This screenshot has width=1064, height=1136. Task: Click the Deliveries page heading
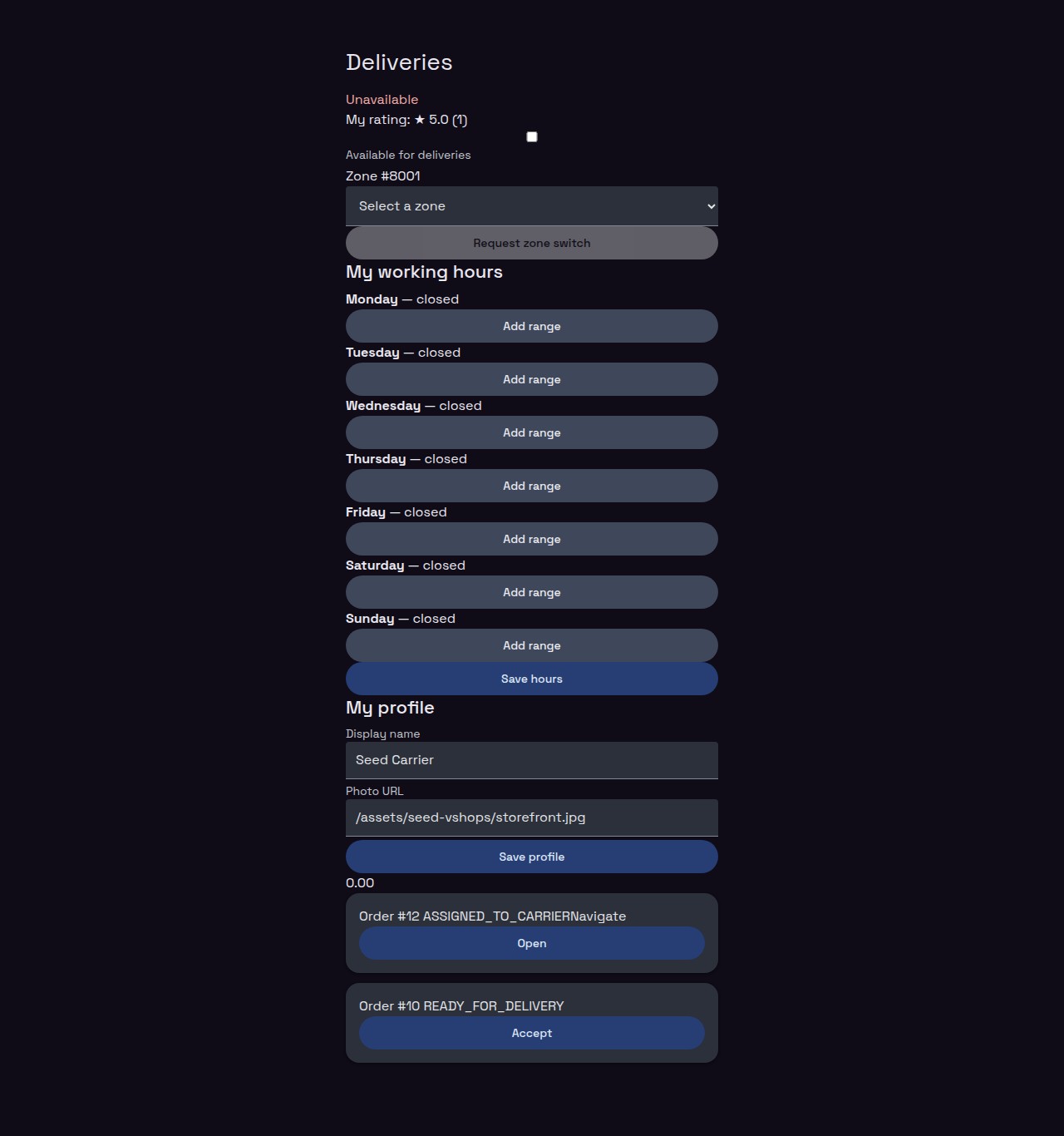[x=399, y=62]
